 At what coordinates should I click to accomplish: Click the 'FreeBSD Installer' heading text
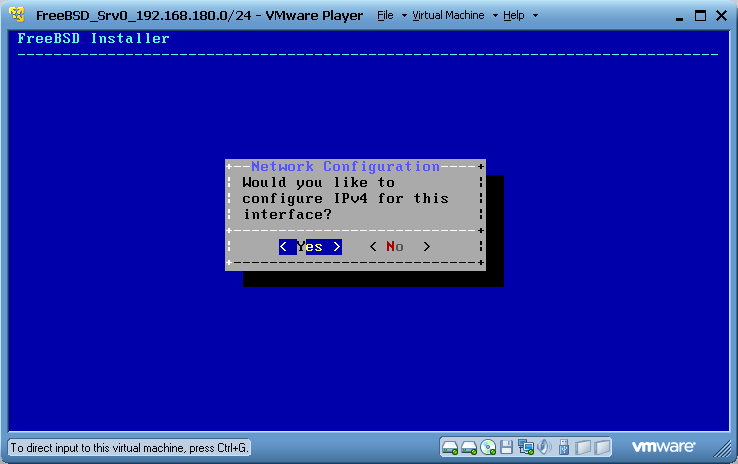(x=93, y=38)
